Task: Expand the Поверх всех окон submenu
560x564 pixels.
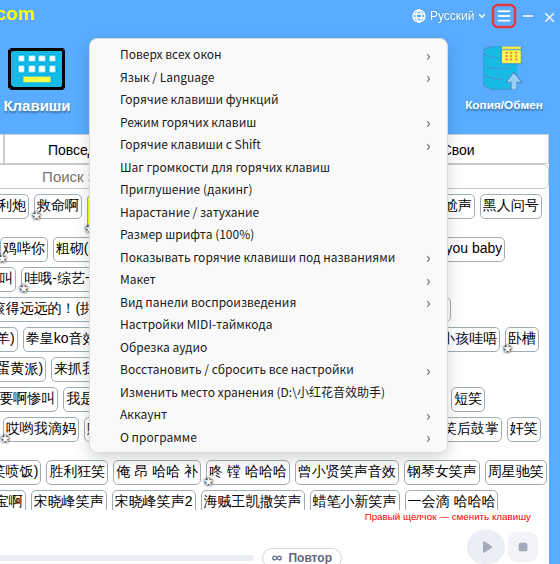Action: point(268,55)
